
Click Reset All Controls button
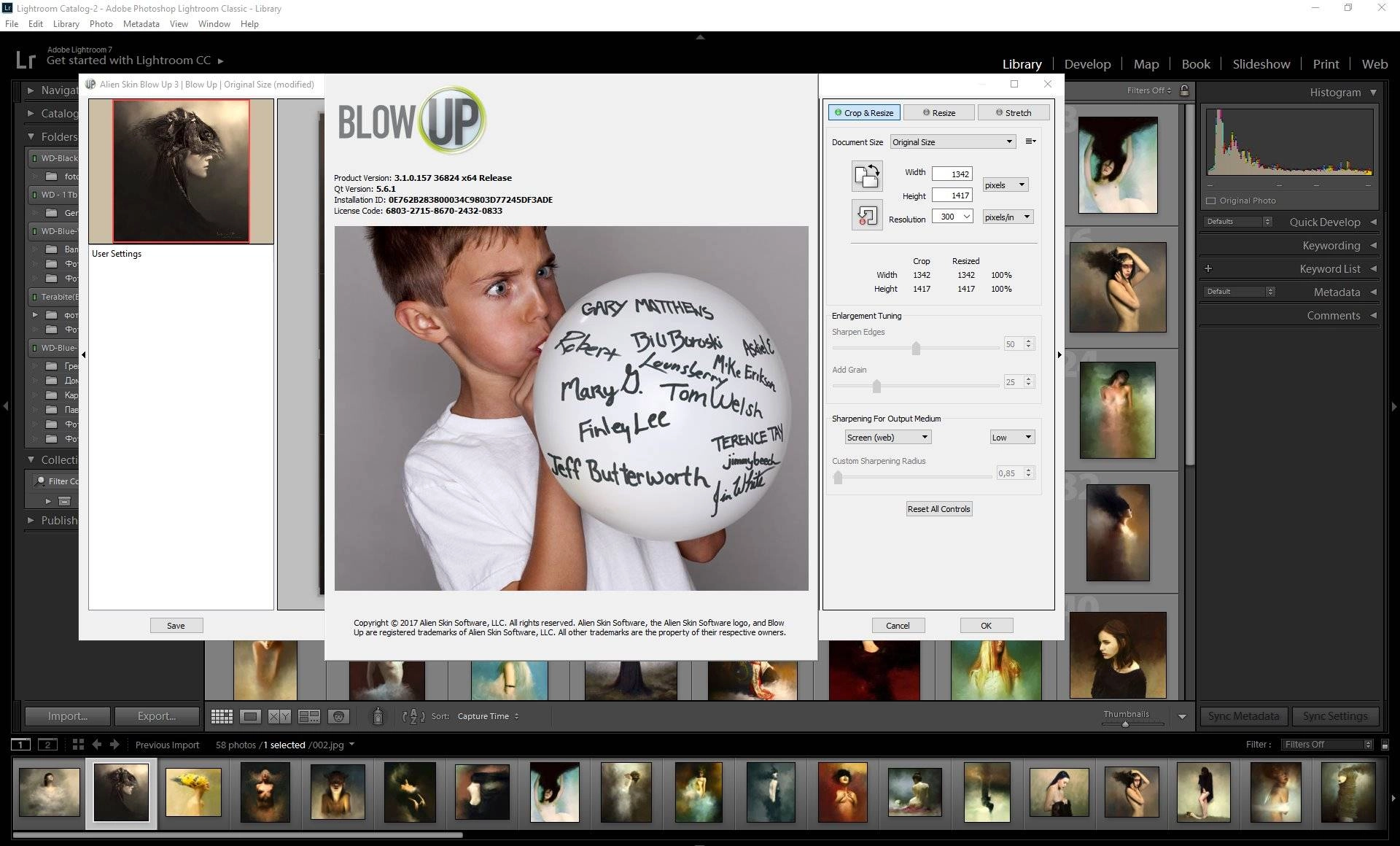click(x=938, y=509)
